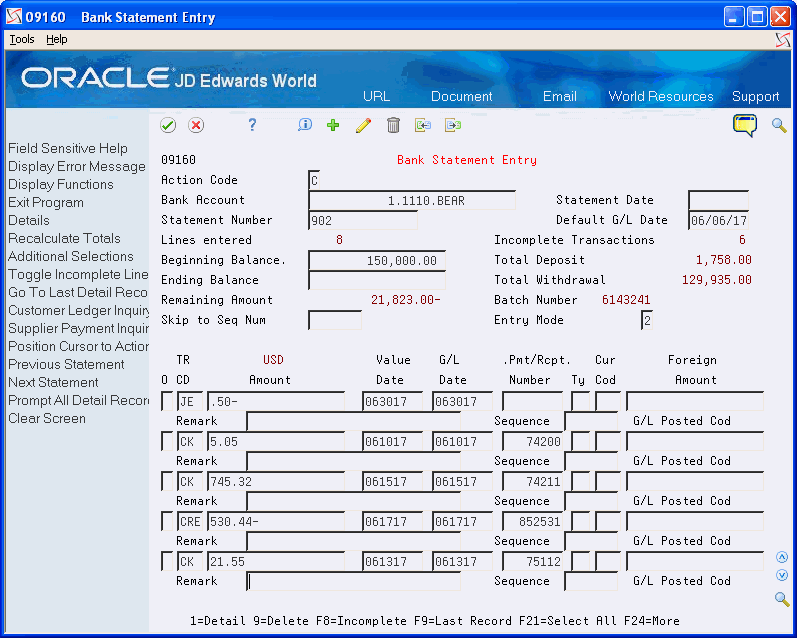The height and width of the screenshot is (638, 797).
Task: Click Exit Program link
Action: [x=46, y=203]
